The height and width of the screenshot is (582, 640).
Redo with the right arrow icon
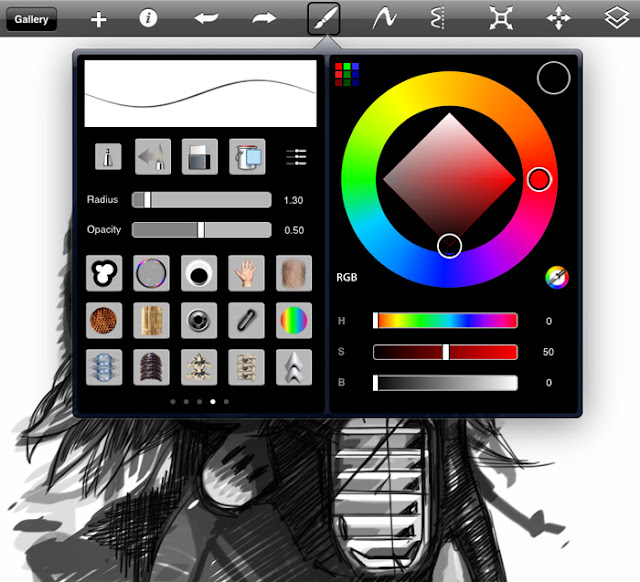point(264,18)
